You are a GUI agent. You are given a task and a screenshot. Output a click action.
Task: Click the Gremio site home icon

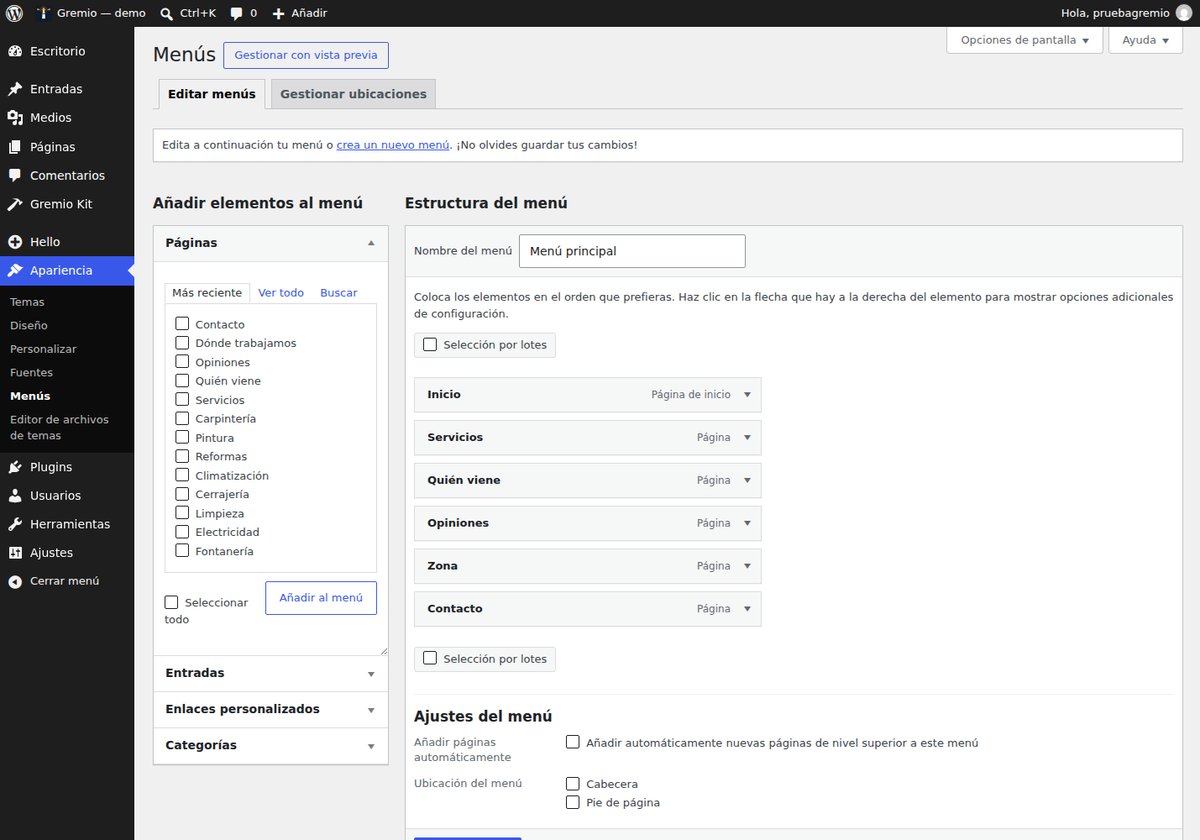[43, 13]
